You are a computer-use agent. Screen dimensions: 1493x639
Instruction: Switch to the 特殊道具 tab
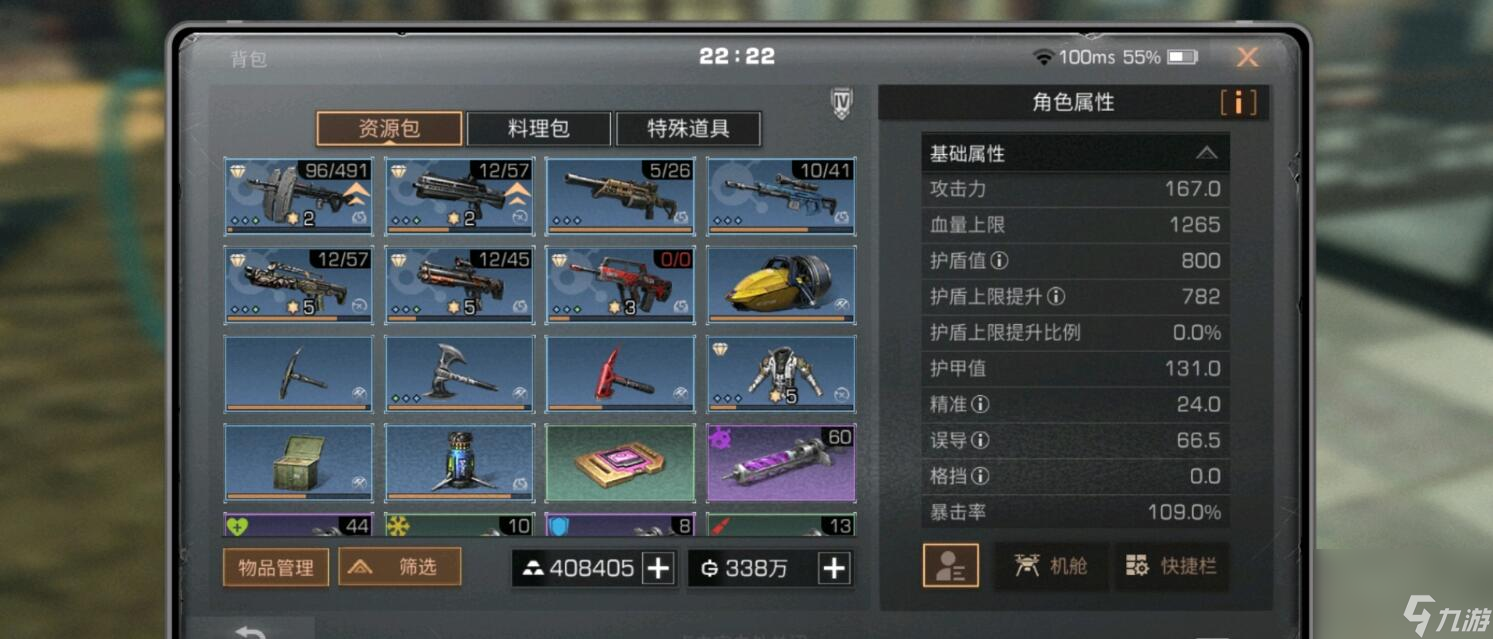point(689,129)
